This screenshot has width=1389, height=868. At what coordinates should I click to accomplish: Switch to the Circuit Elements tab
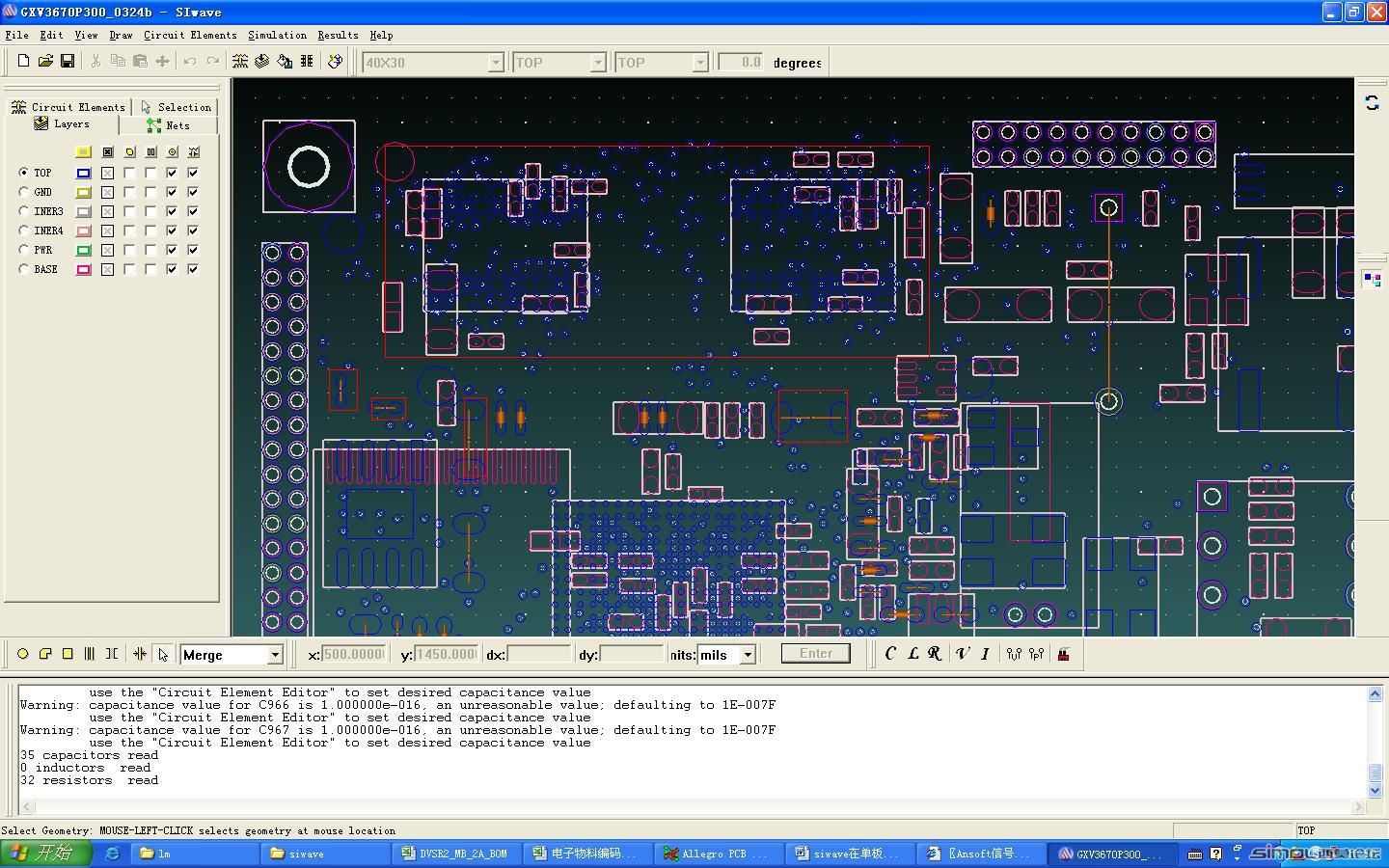pos(68,107)
